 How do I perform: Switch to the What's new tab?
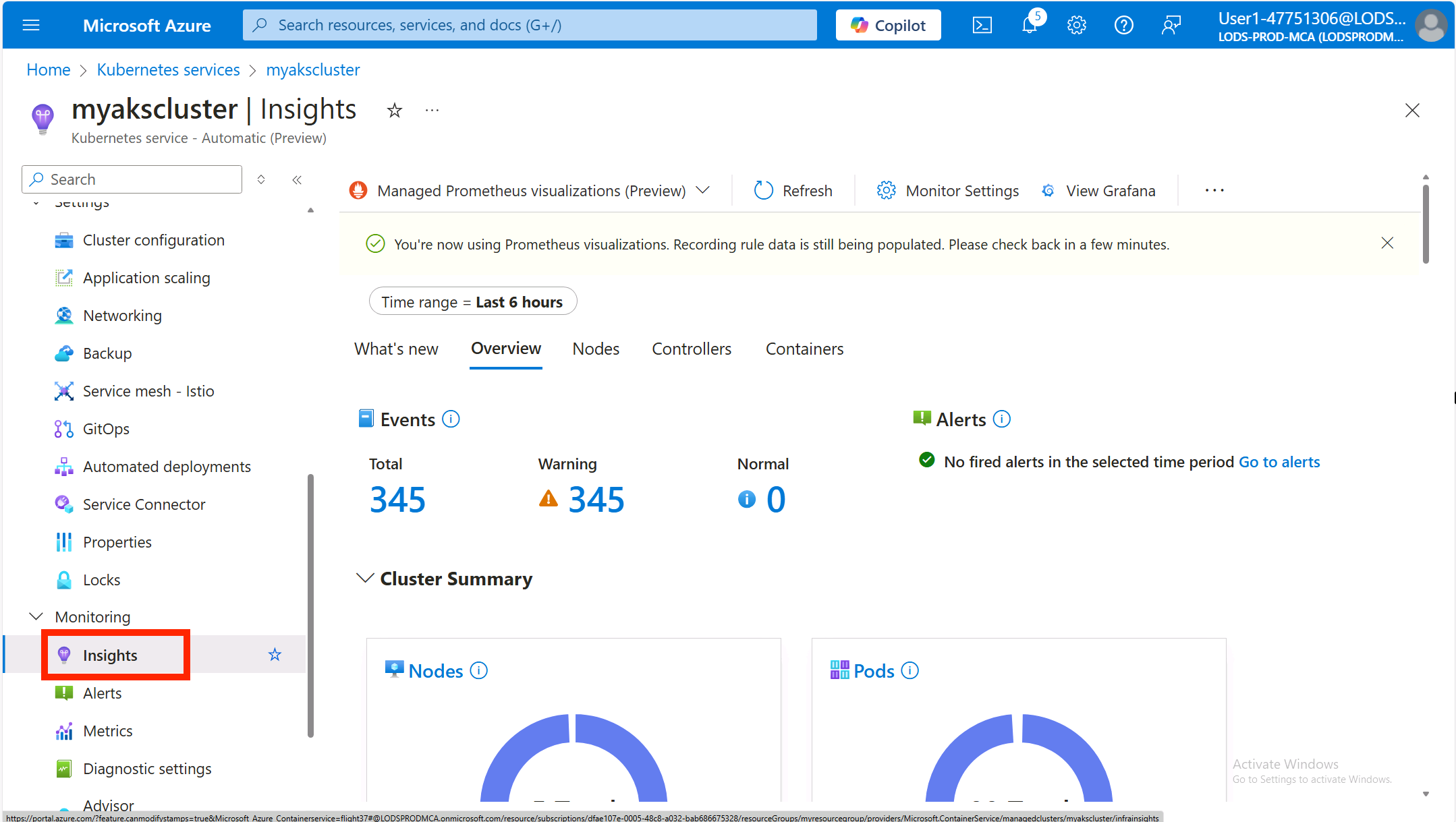tap(396, 349)
